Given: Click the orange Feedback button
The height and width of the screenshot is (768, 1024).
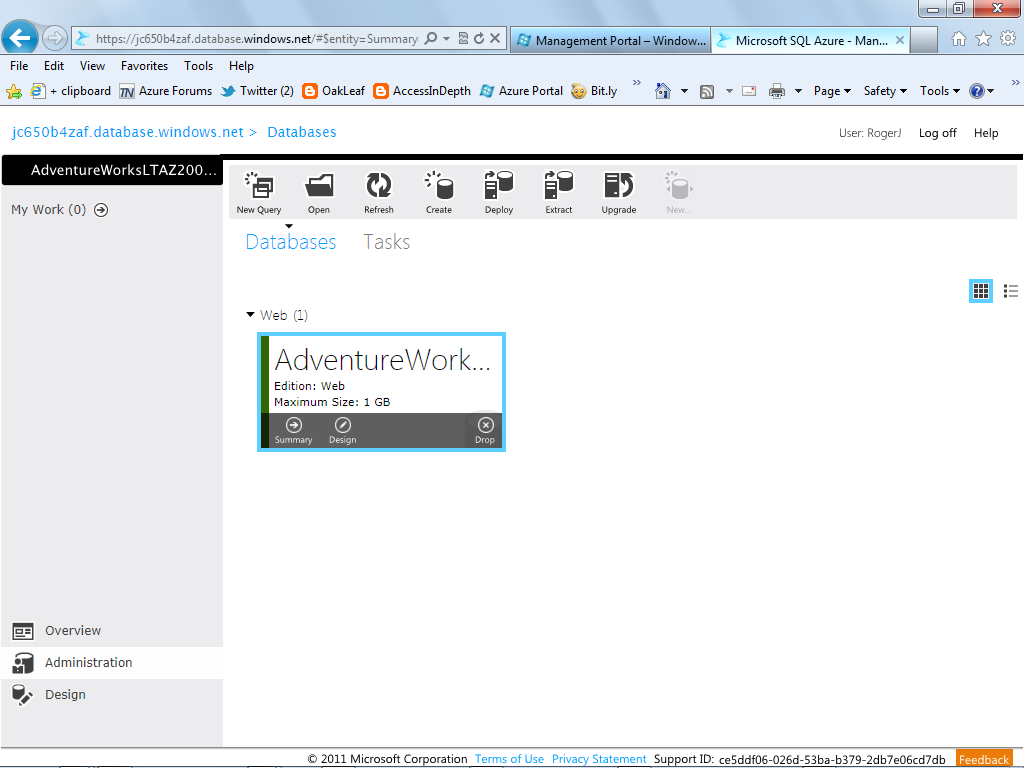Looking at the screenshot, I should coord(984,759).
